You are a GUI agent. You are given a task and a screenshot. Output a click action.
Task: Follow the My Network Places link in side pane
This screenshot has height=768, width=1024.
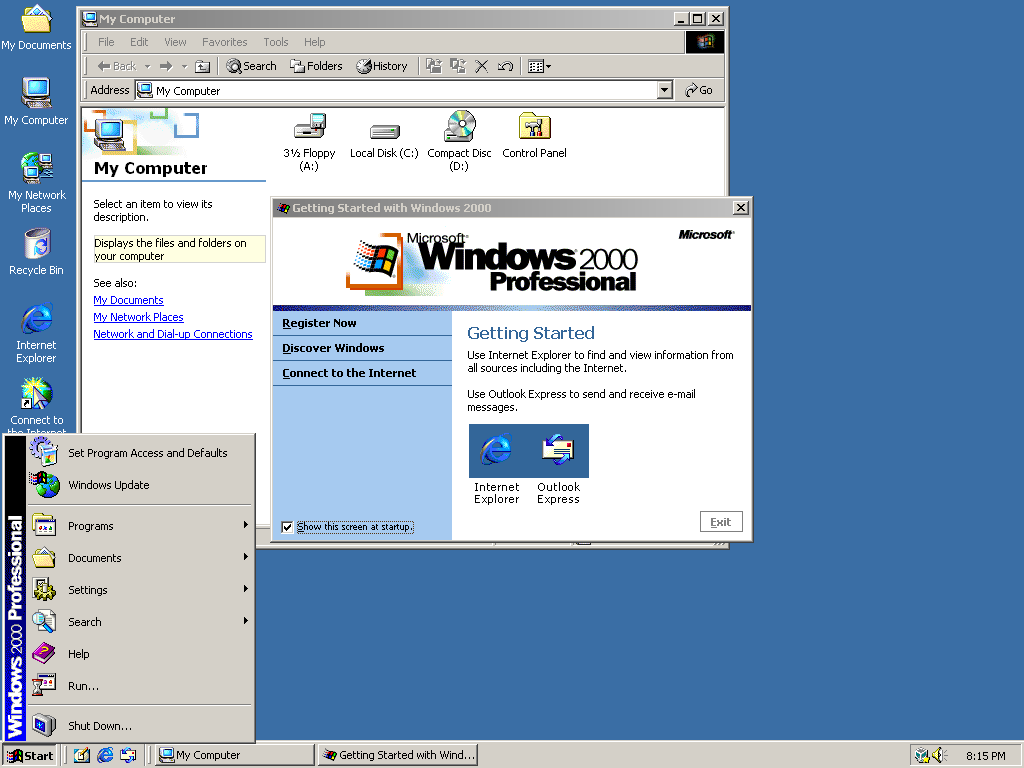138,317
